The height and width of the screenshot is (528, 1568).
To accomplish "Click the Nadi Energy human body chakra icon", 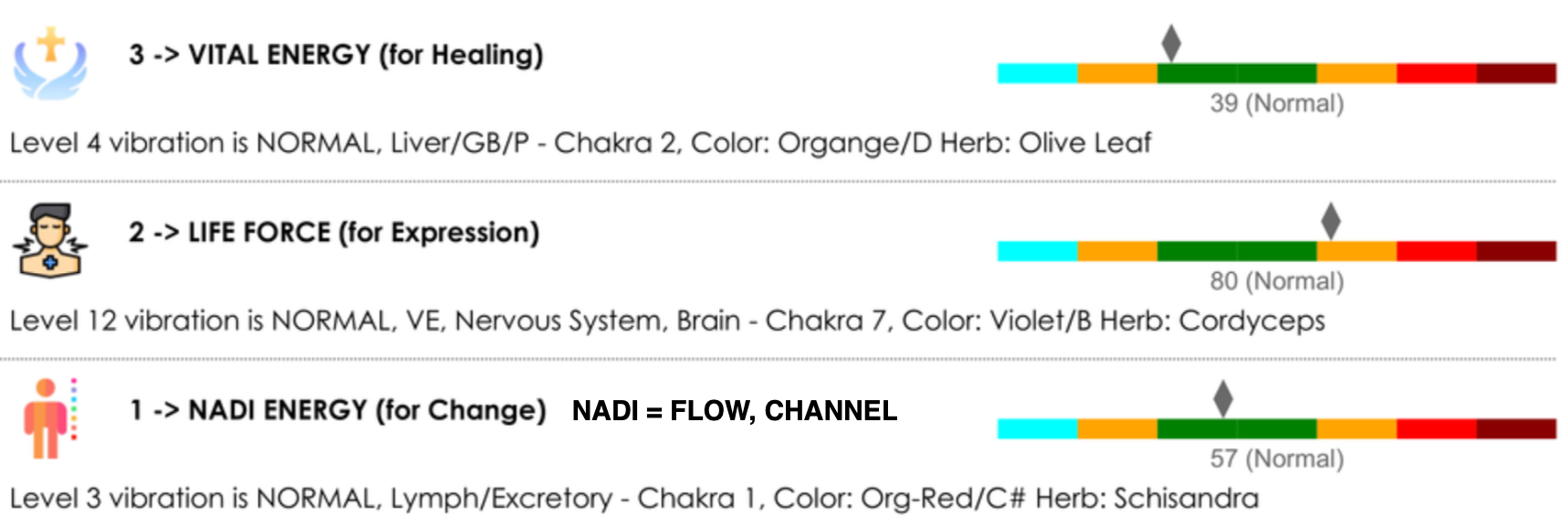I will [49, 417].
